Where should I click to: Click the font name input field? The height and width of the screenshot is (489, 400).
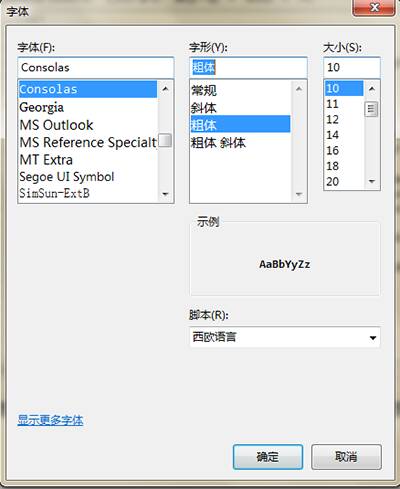point(96,67)
